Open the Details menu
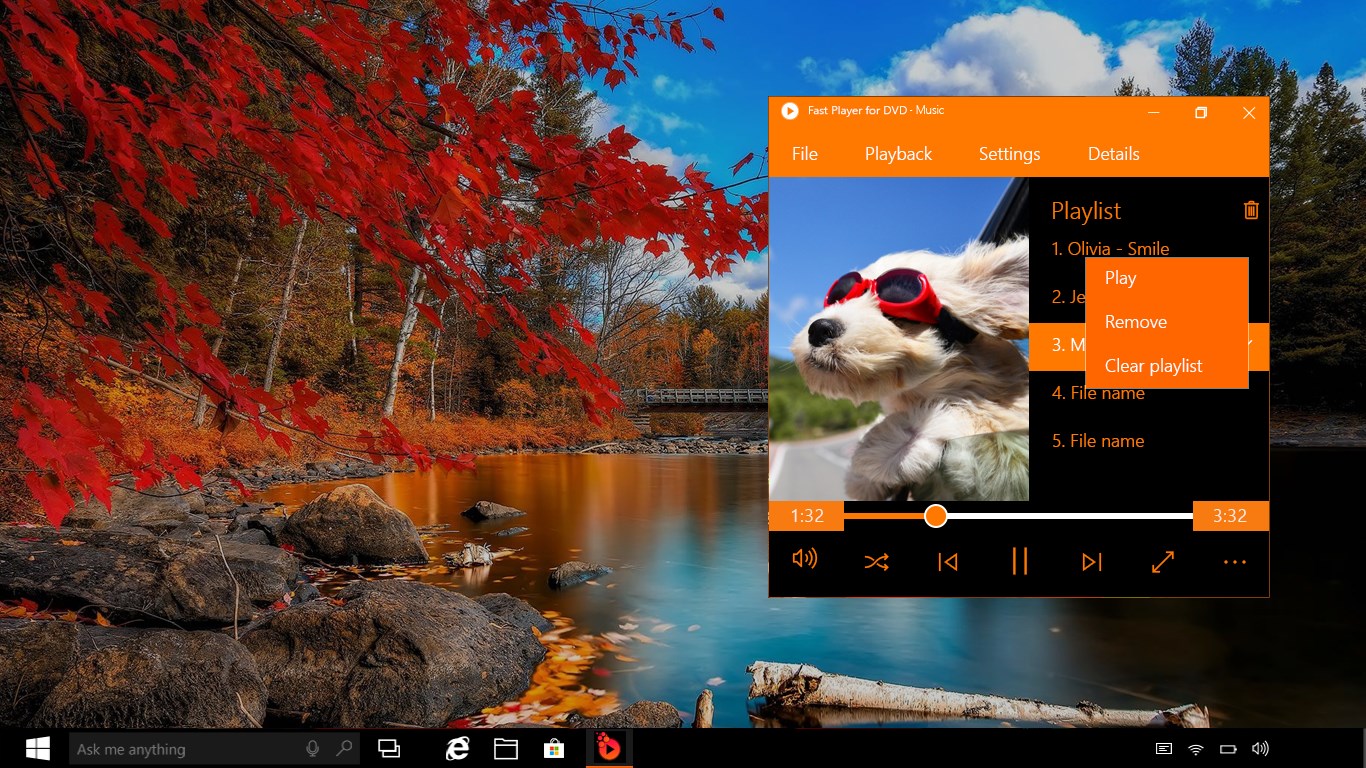The width and height of the screenshot is (1366, 768). pyautogui.click(x=1113, y=154)
